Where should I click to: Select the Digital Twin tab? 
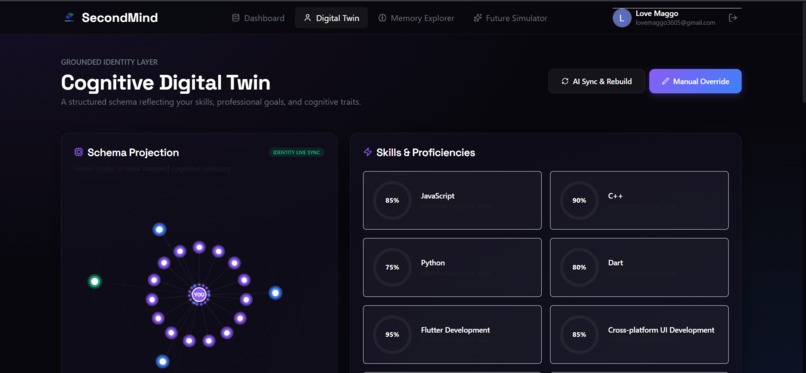coord(332,18)
